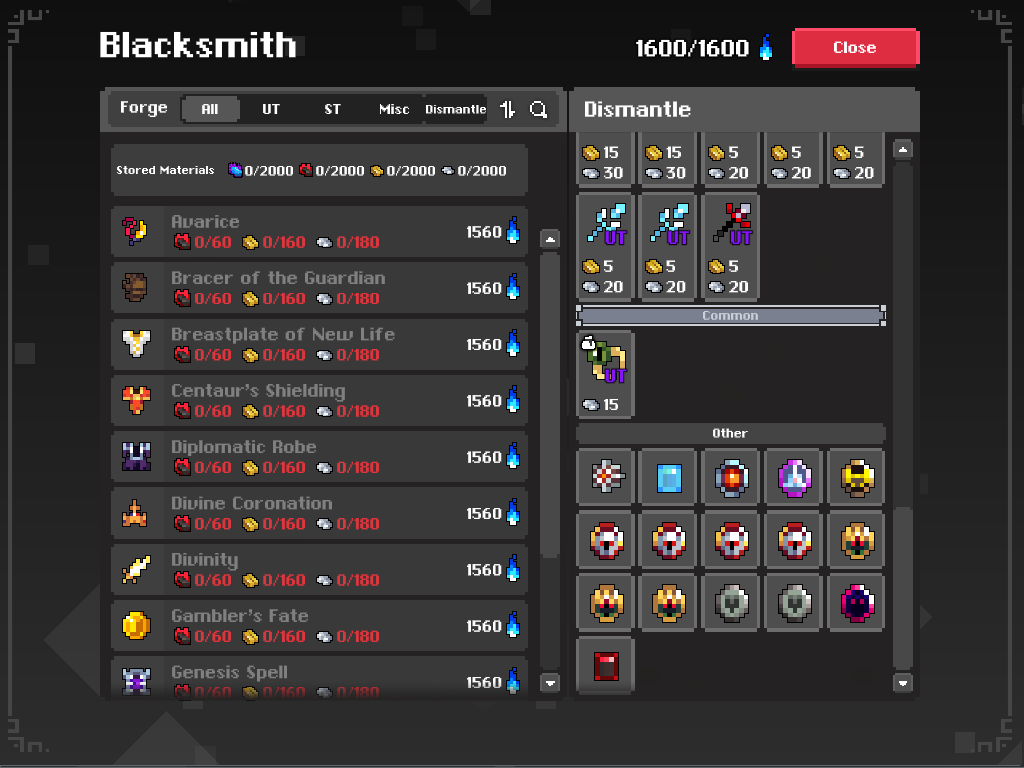Select the green UT quiver under Common
The image size is (1024, 768).
(x=605, y=360)
